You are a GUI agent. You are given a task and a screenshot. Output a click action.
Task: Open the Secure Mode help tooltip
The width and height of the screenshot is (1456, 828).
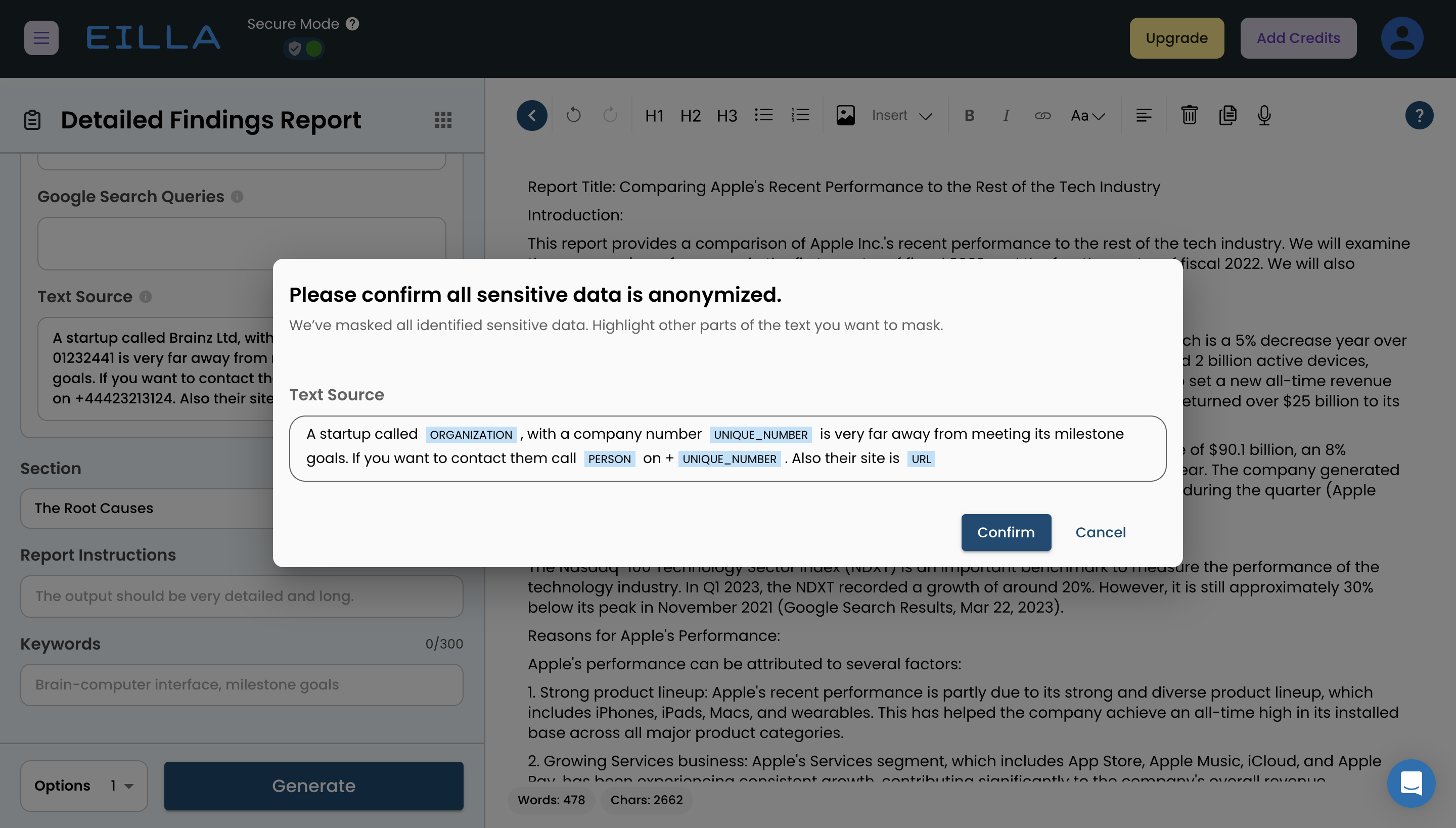click(353, 24)
